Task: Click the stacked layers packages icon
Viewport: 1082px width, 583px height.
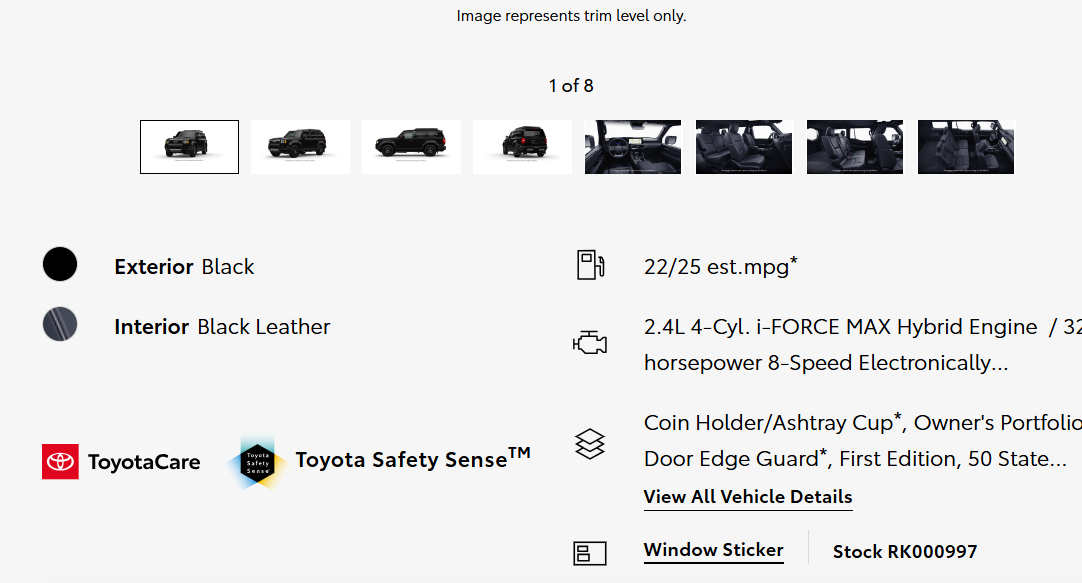Action: 590,444
